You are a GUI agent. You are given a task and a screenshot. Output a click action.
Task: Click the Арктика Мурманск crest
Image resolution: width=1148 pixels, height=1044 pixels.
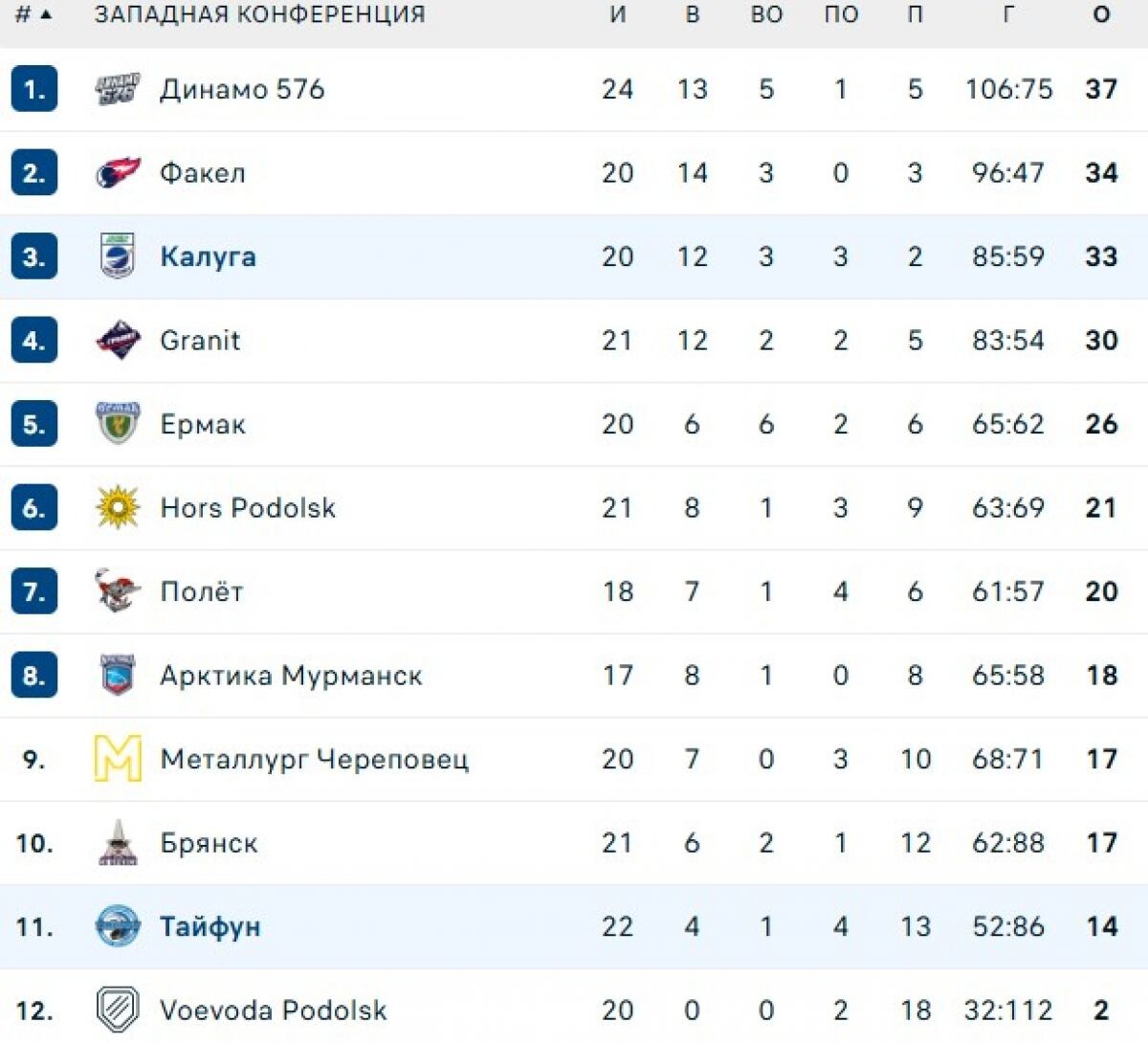point(115,675)
